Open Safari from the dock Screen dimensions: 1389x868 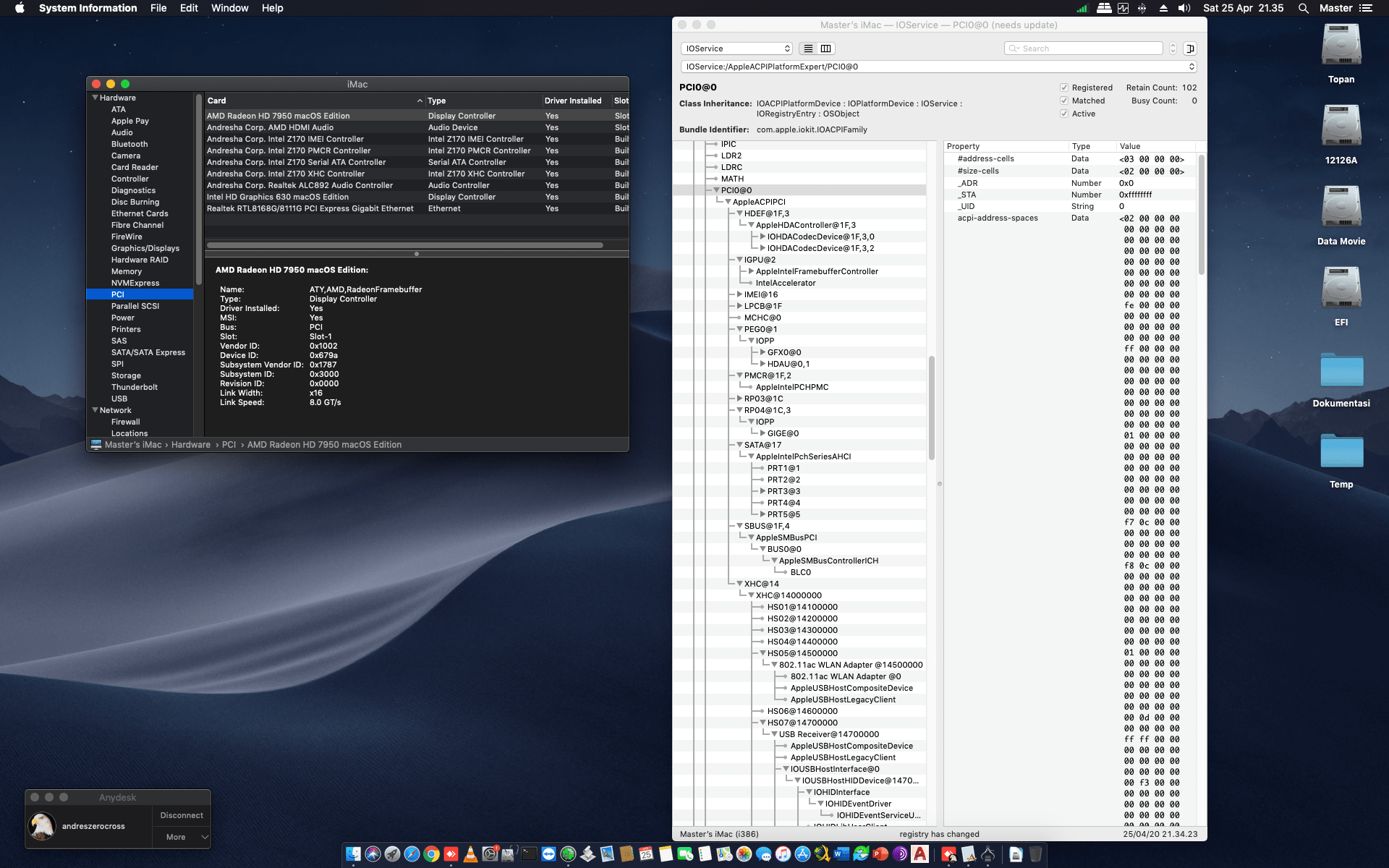pyautogui.click(x=412, y=854)
